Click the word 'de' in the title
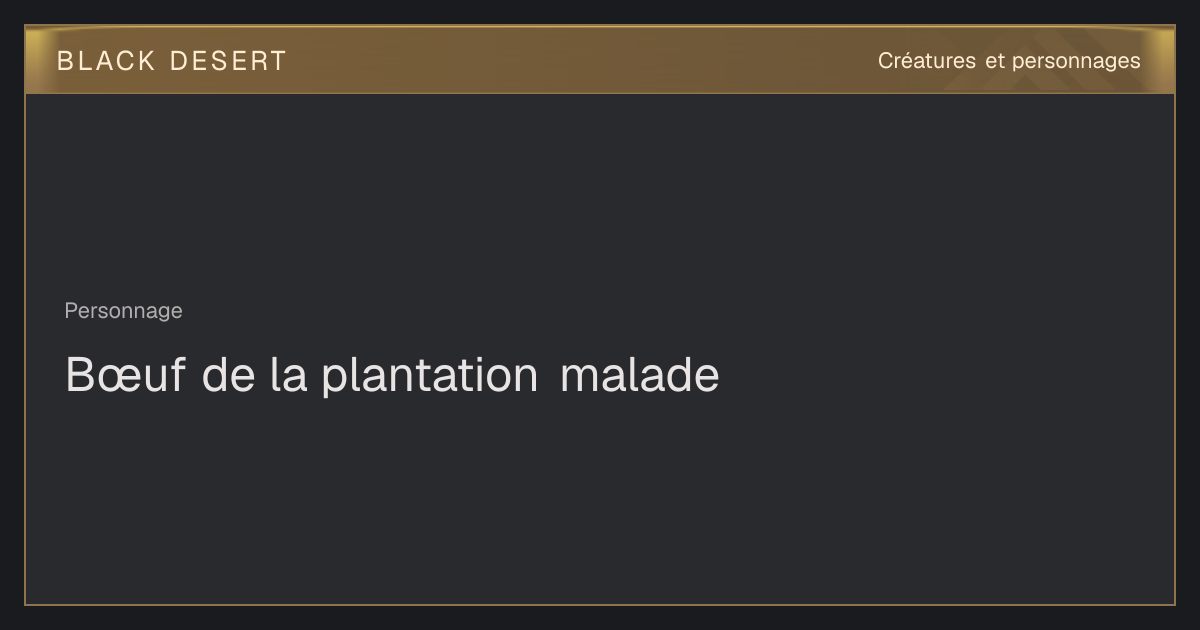This screenshot has height=630, width=1200. pyautogui.click(x=228, y=376)
